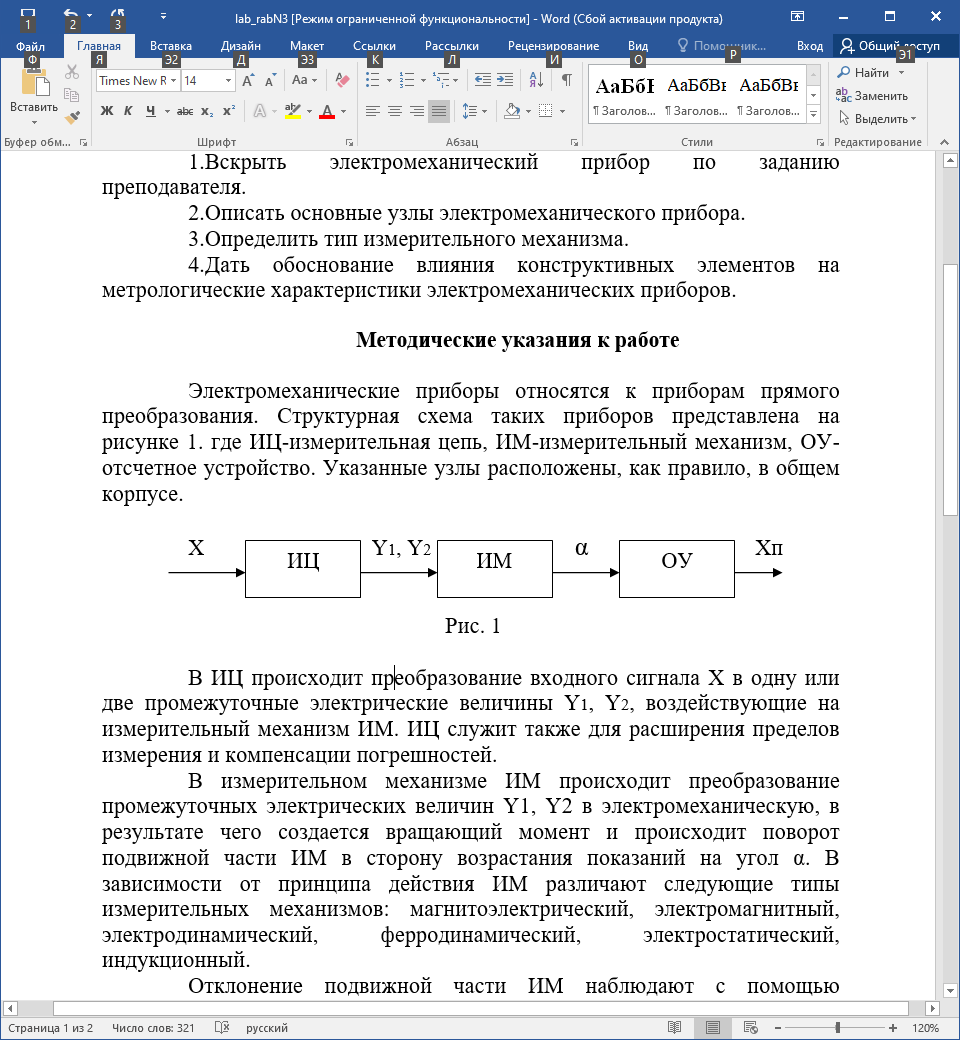Decrease paragraph indent
This screenshot has width=960, height=1040.
coord(483,80)
